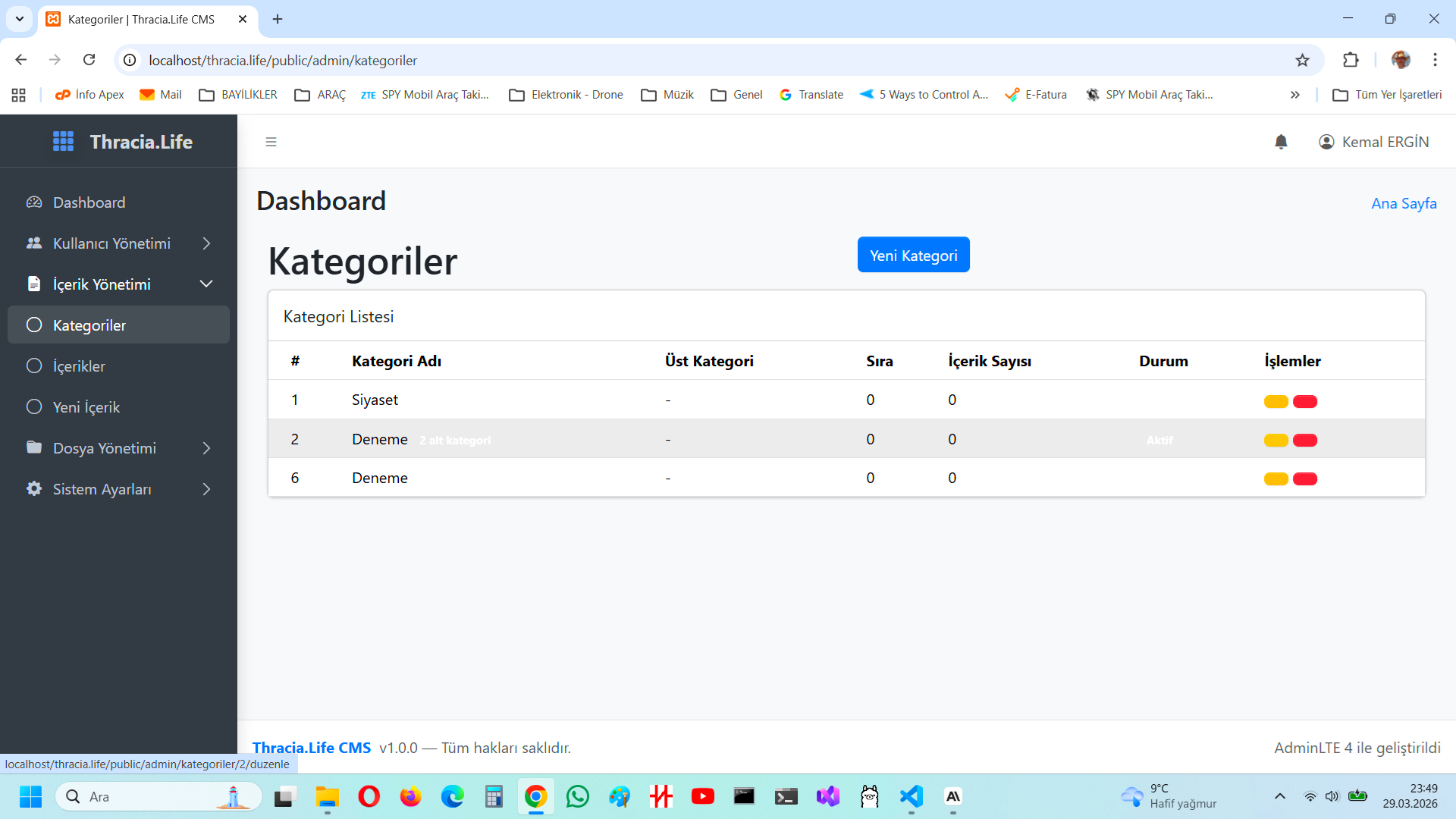
Task: Open Microsoft Edge from taskbar
Action: 453,796
